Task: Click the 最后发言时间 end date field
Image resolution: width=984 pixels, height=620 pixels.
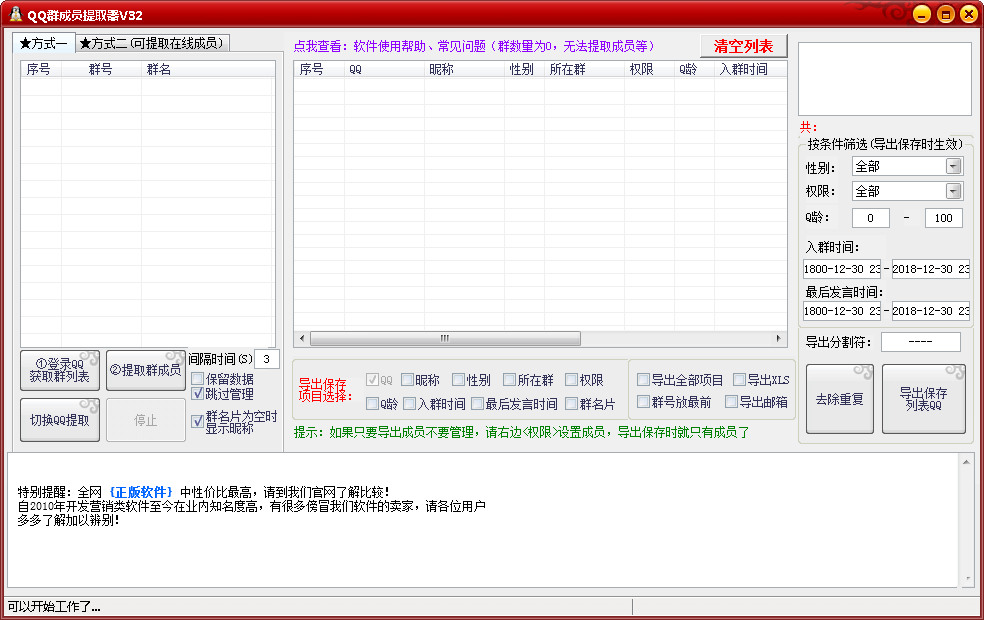Action: (x=931, y=311)
